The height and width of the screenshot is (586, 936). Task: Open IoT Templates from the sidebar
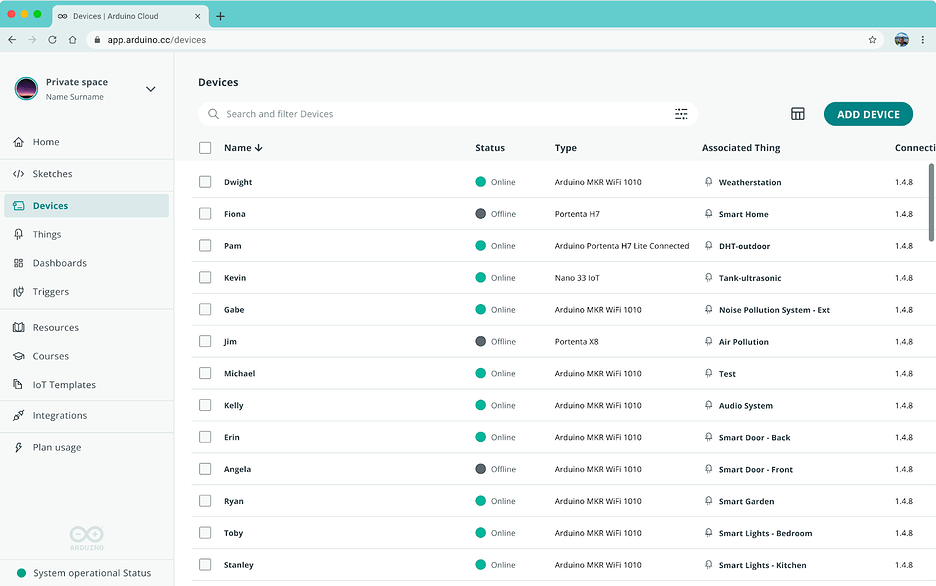pos(62,384)
